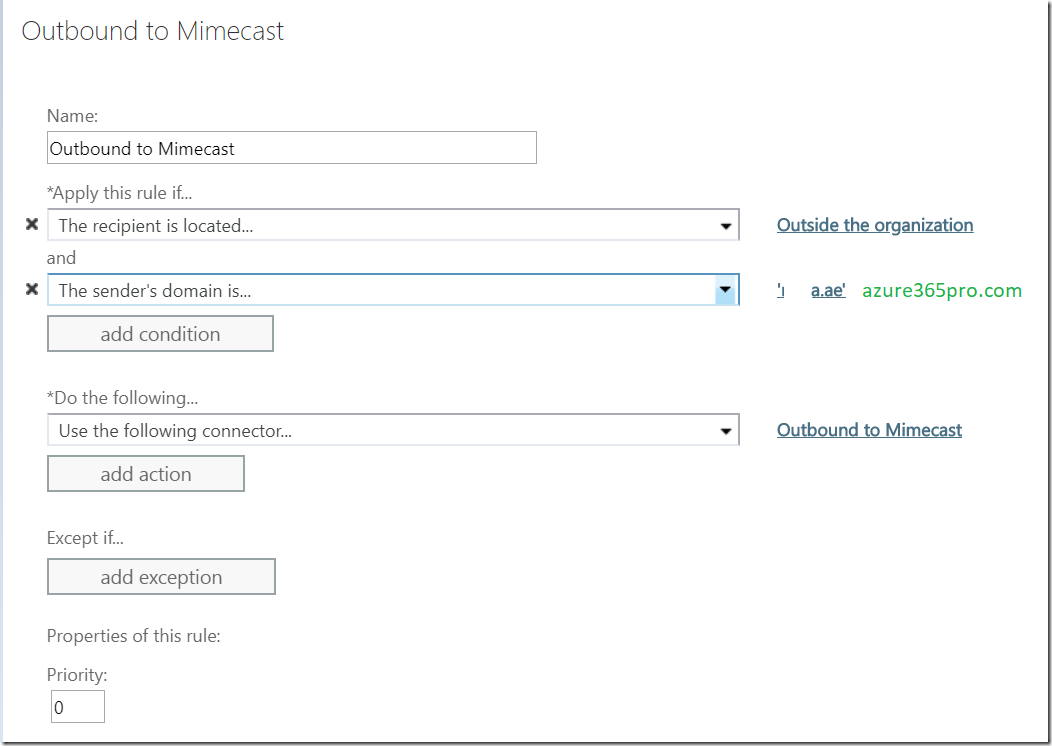Click the Properties of this rule label
Screen dimensions: 1052x746
[134, 636]
